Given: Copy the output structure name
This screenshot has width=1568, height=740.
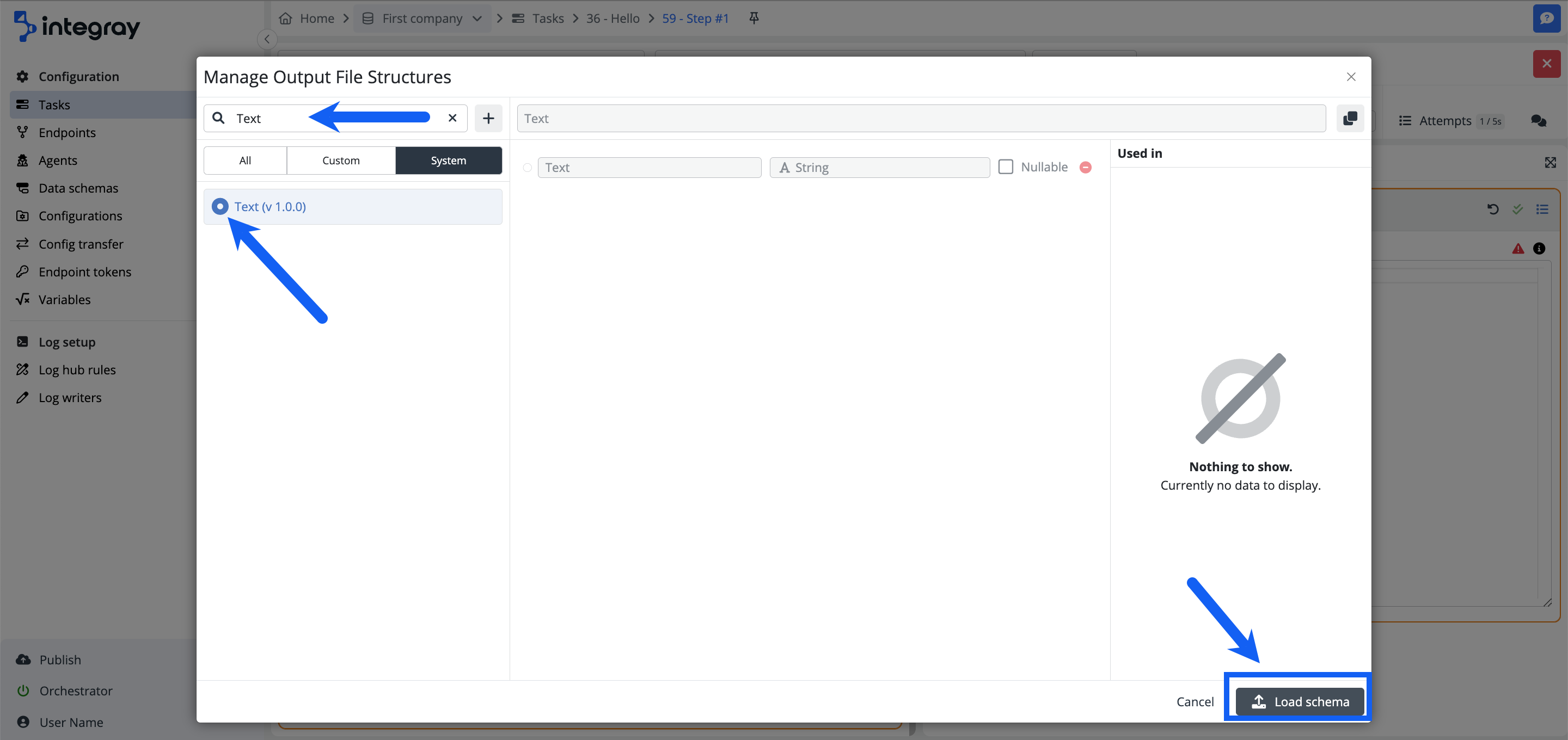Looking at the screenshot, I should 1350,118.
